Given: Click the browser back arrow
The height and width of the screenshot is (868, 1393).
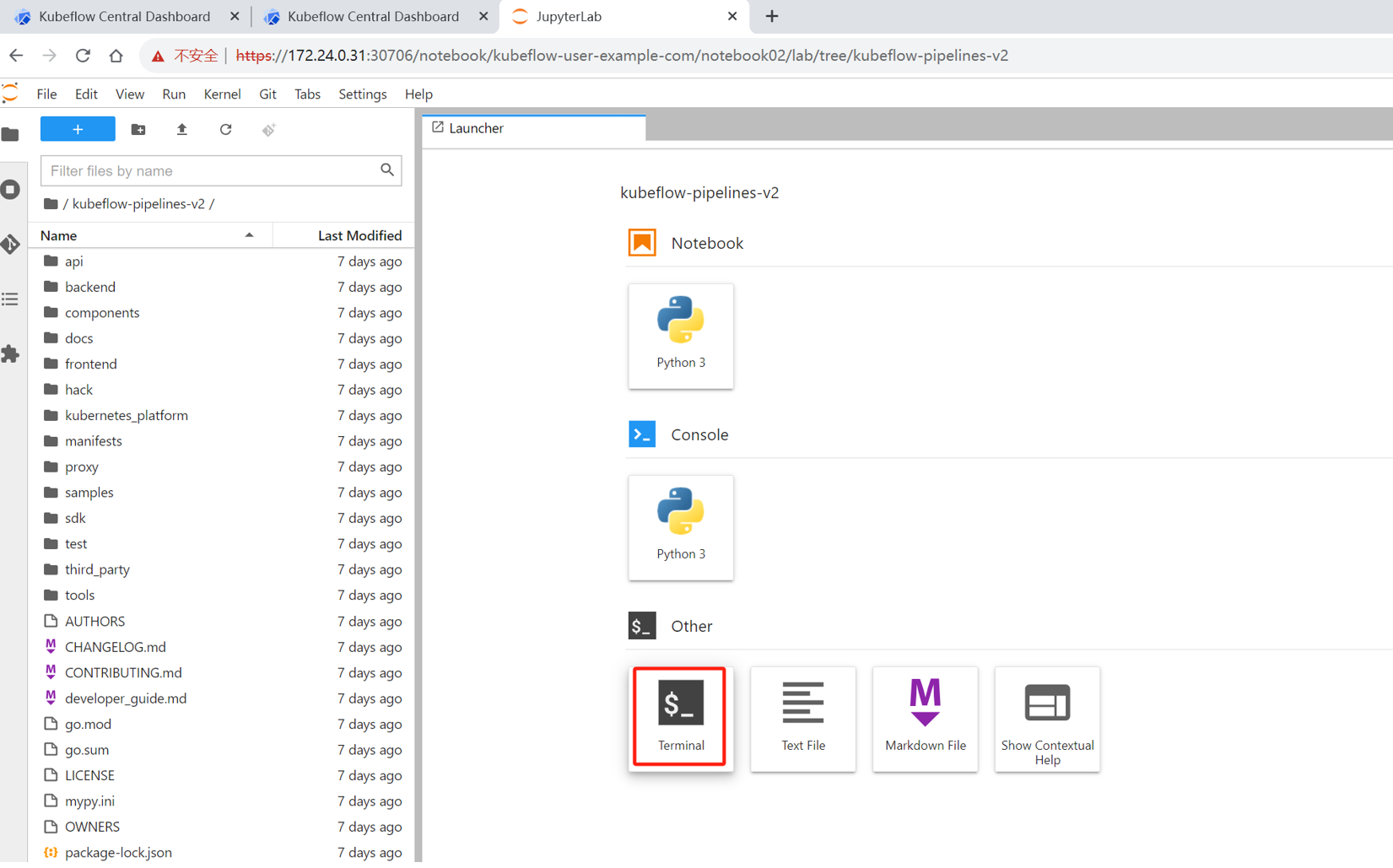Looking at the screenshot, I should pyautogui.click(x=16, y=56).
